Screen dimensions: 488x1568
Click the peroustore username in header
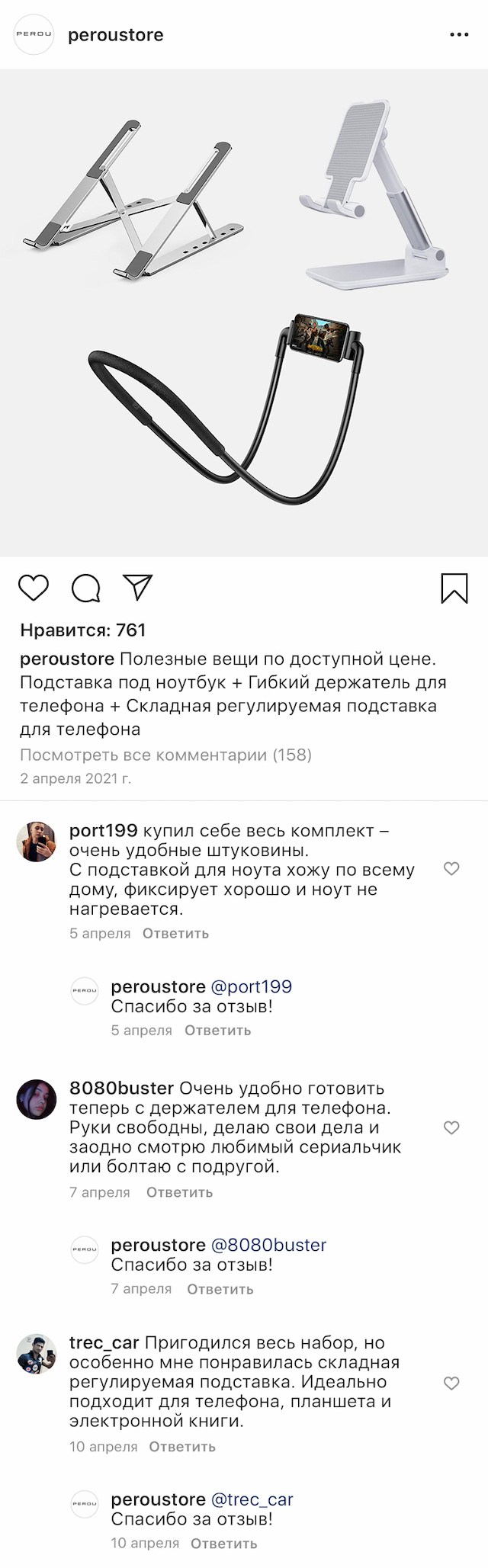coord(116,35)
